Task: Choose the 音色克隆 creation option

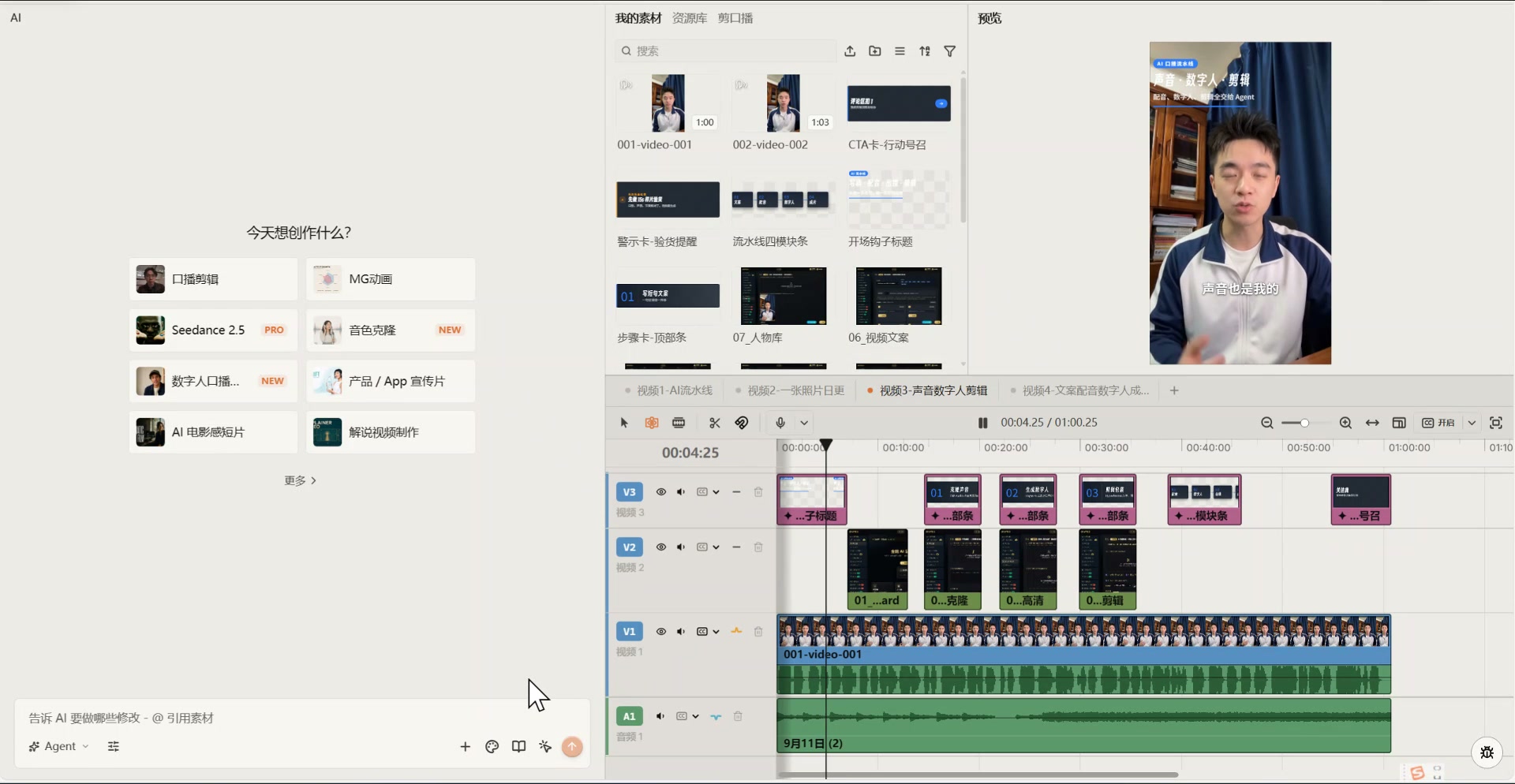Action: [x=391, y=330]
